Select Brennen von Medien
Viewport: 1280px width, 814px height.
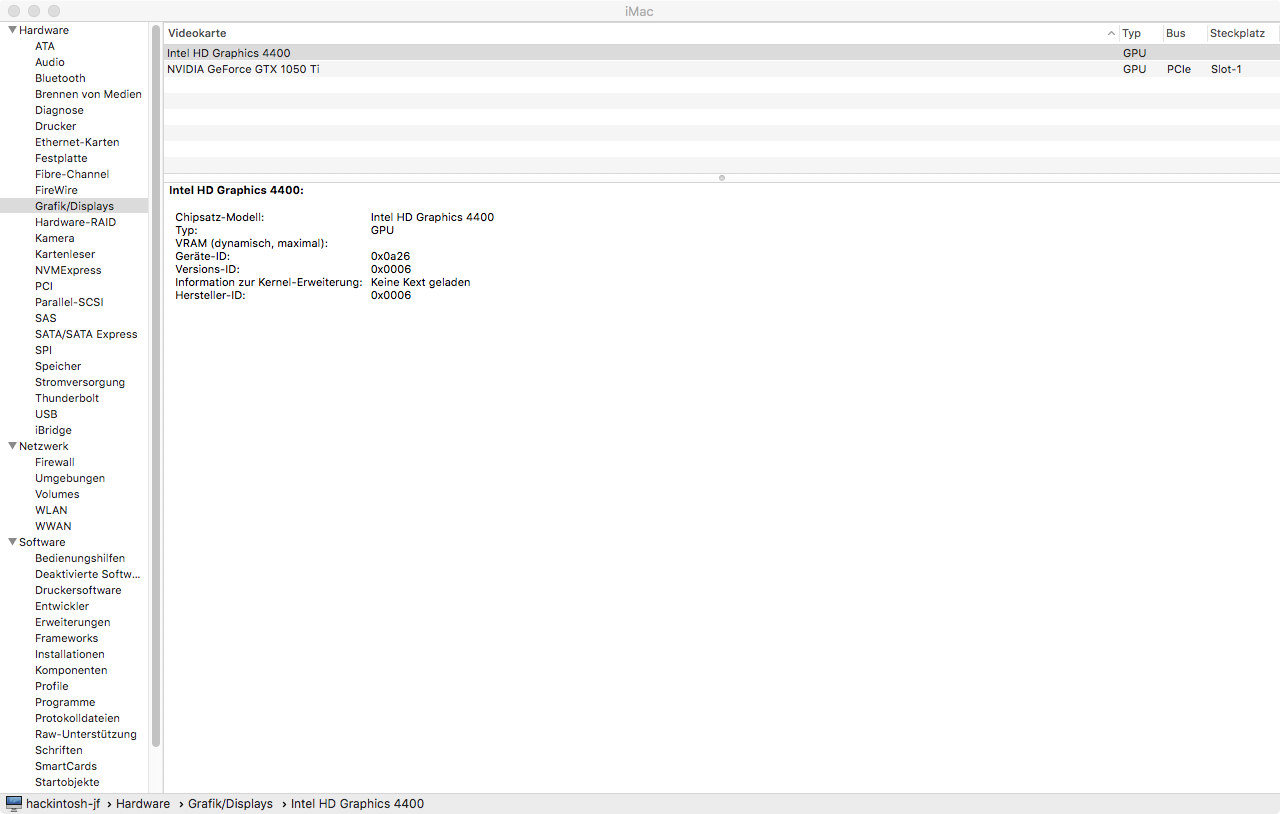88,94
